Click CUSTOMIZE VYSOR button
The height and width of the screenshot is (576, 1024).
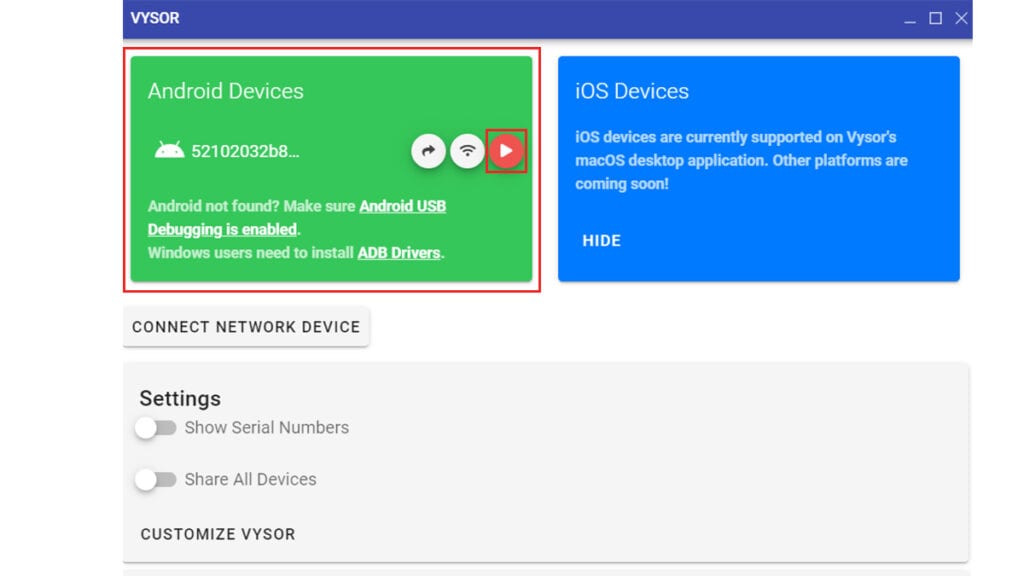tap(218, 534)
